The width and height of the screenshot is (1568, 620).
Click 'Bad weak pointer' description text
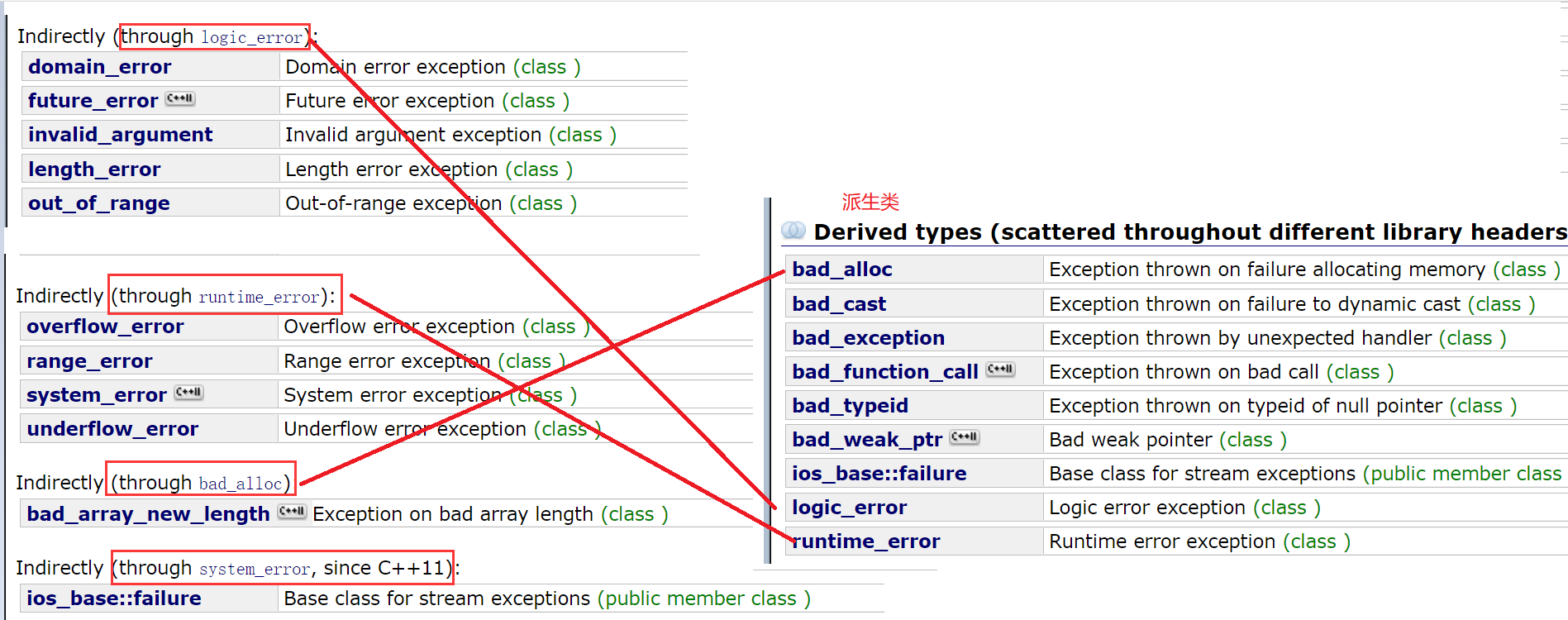tap(1130, 440)
